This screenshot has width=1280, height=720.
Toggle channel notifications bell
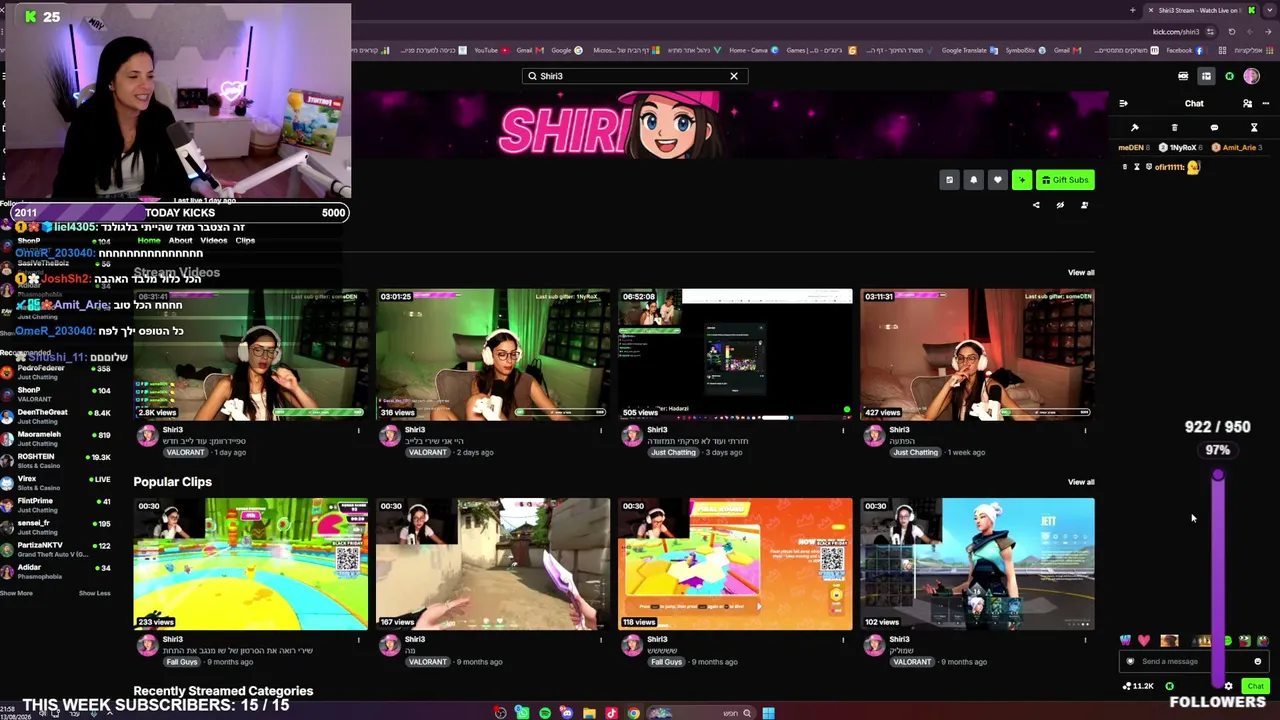973,180
